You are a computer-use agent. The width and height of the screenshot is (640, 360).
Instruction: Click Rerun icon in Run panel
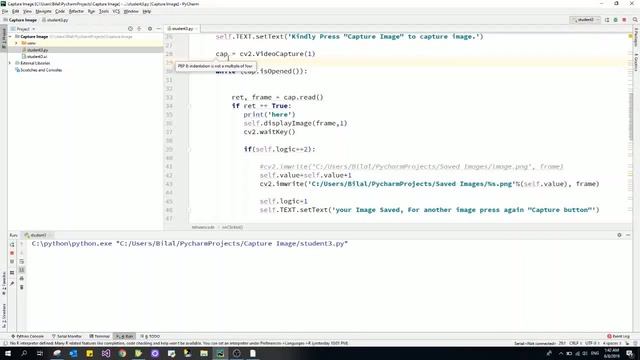point(12,244)
